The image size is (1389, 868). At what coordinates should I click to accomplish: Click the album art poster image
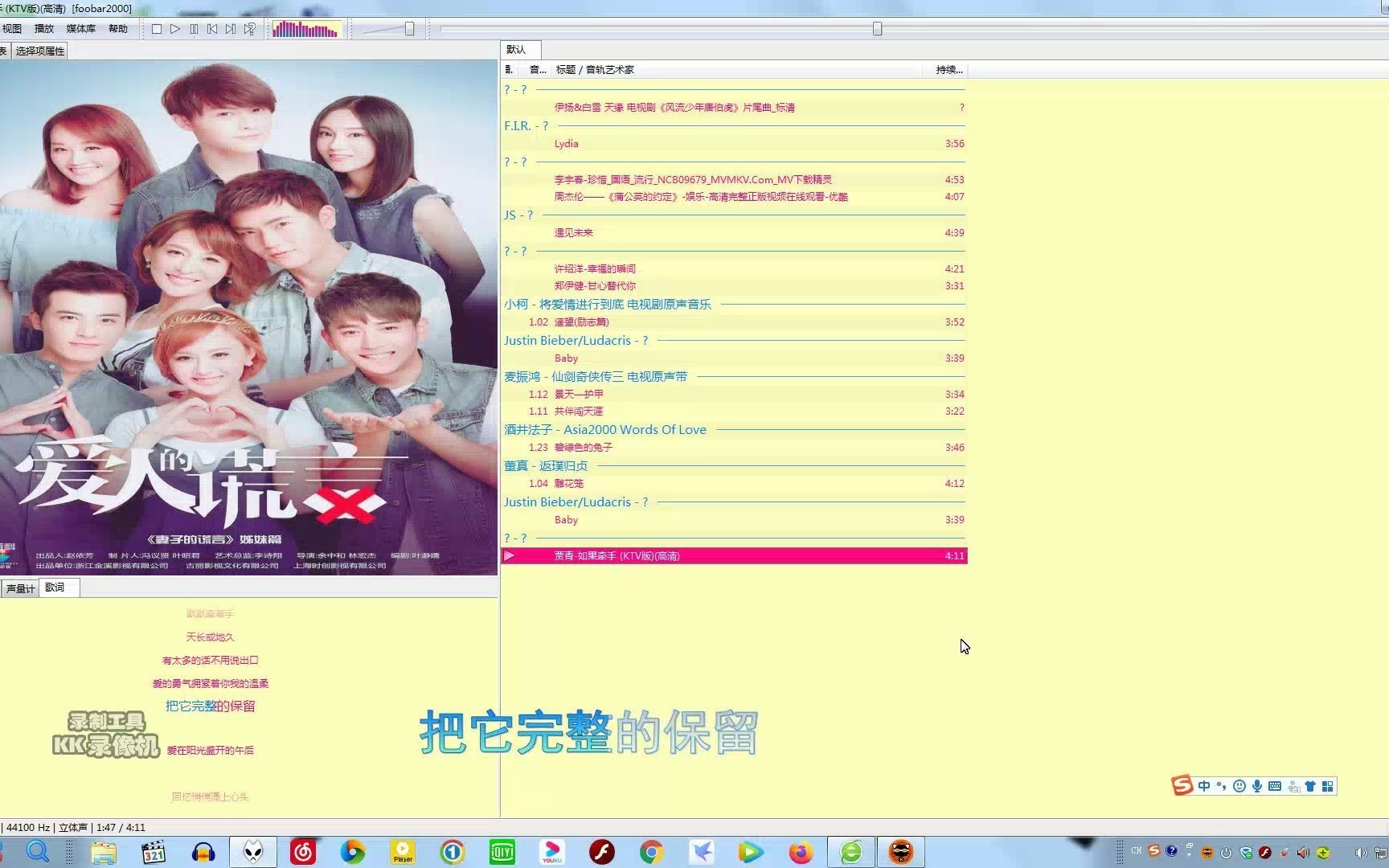248,317
